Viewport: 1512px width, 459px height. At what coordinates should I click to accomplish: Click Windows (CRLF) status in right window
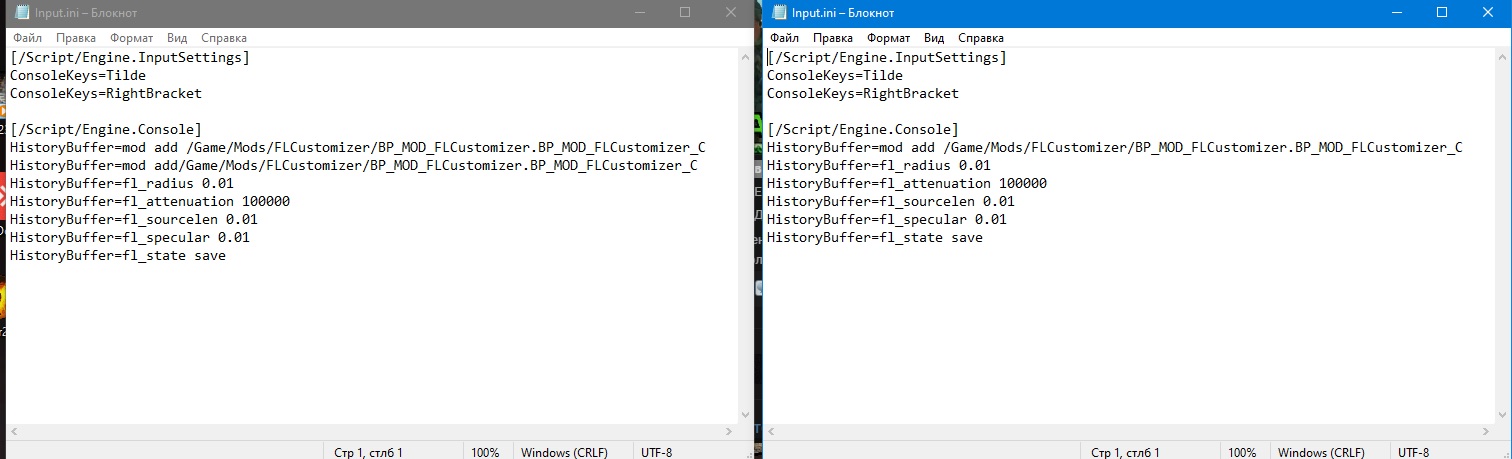[1321, 452]
